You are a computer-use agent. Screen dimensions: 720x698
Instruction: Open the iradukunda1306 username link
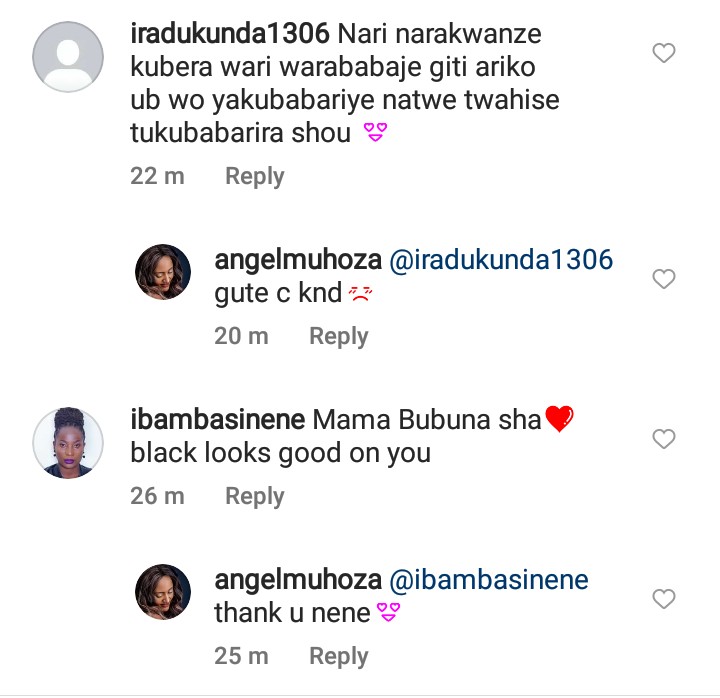click(x=230, y=33)
